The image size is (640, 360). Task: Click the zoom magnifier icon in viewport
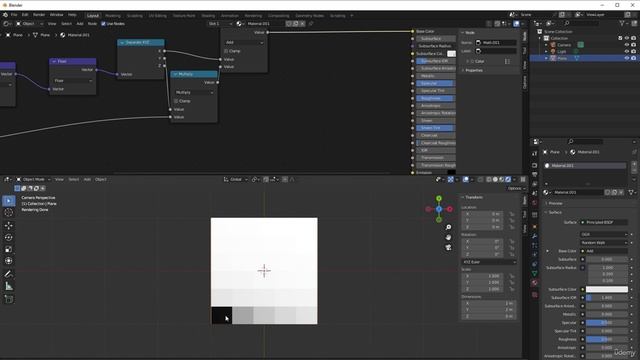pyautogui.click(x=448, y=227)
